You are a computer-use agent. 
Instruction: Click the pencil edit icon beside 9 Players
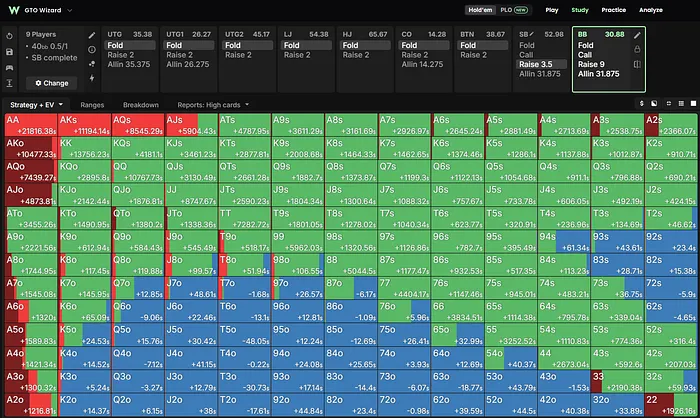92,35
